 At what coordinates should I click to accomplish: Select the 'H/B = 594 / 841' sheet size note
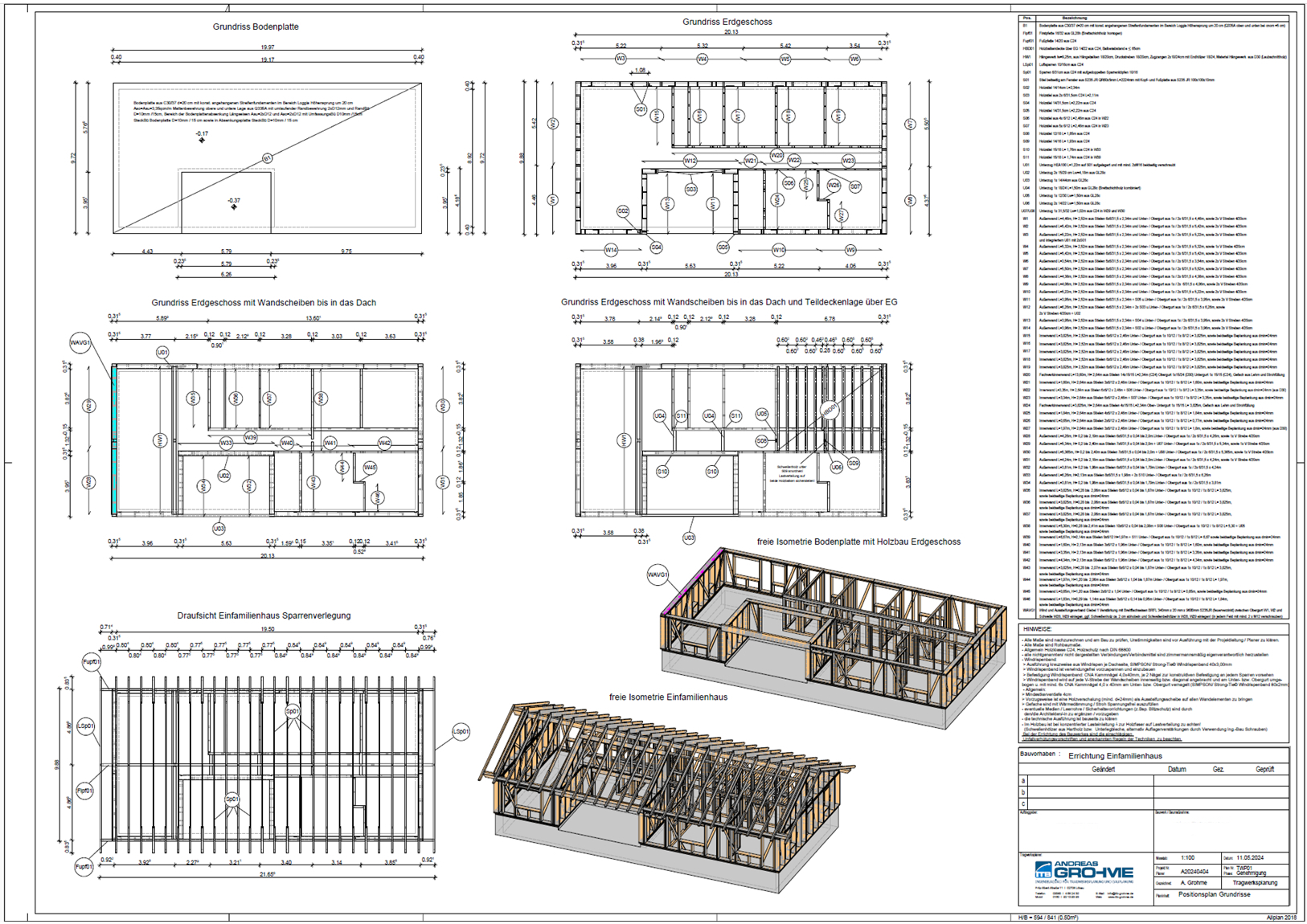pos(1049,917)
